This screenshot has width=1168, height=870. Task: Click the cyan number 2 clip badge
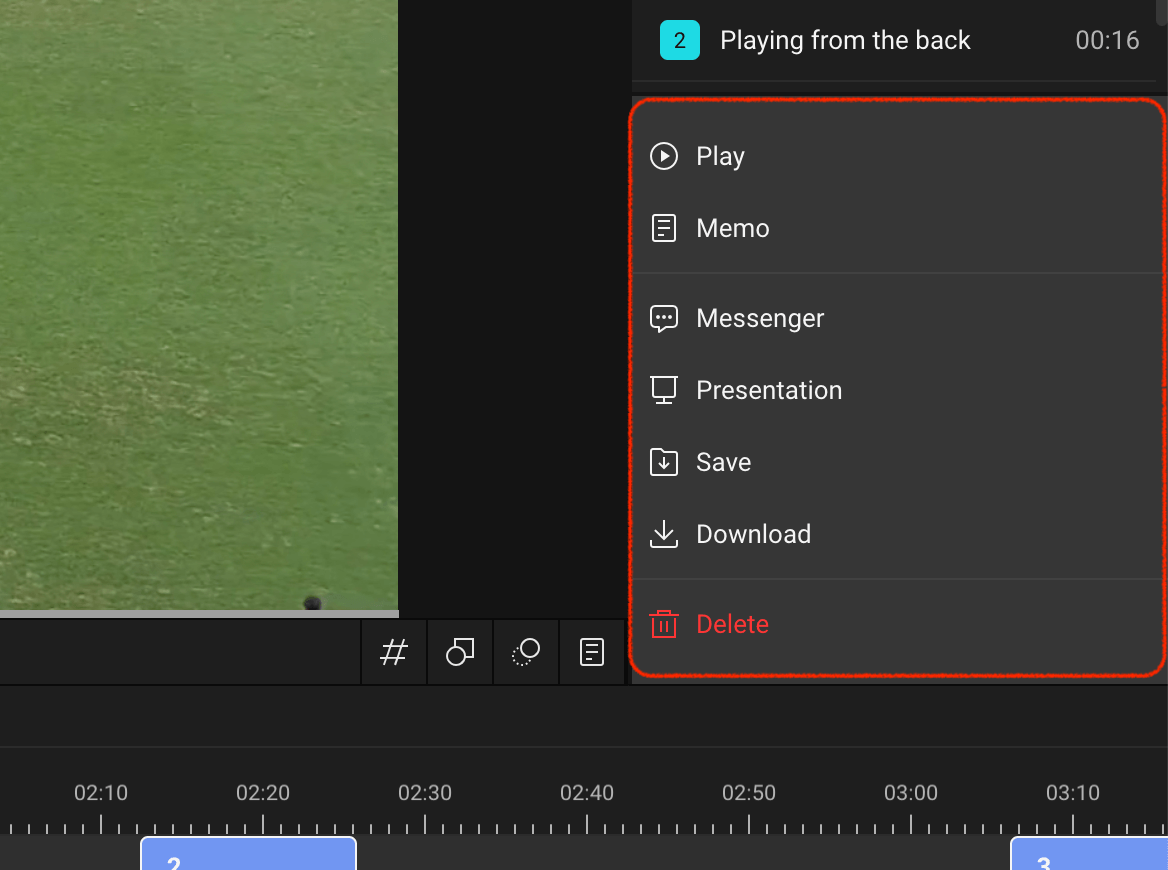coord(679,40)
